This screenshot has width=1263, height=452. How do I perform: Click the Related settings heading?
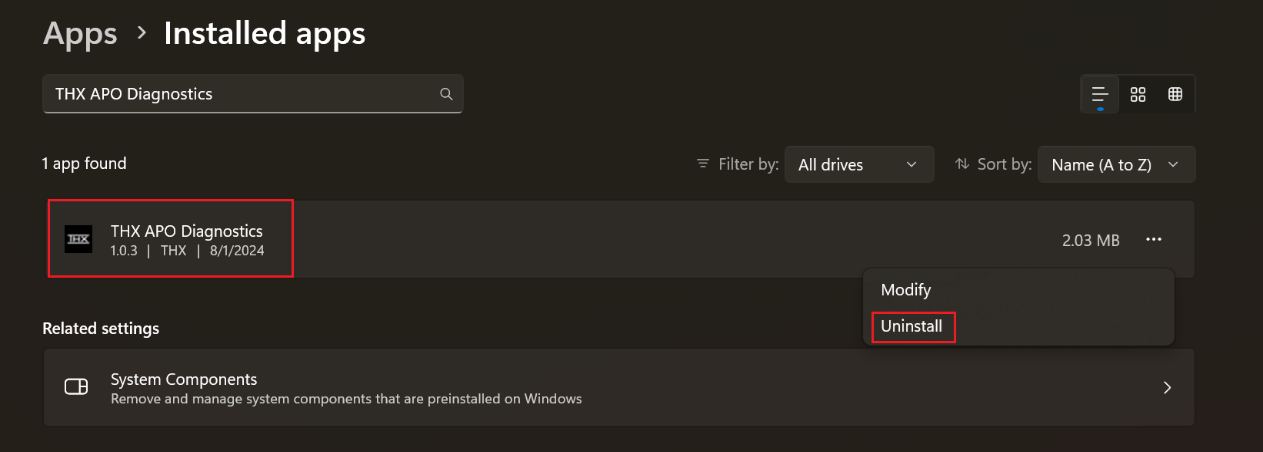[101, 328]
